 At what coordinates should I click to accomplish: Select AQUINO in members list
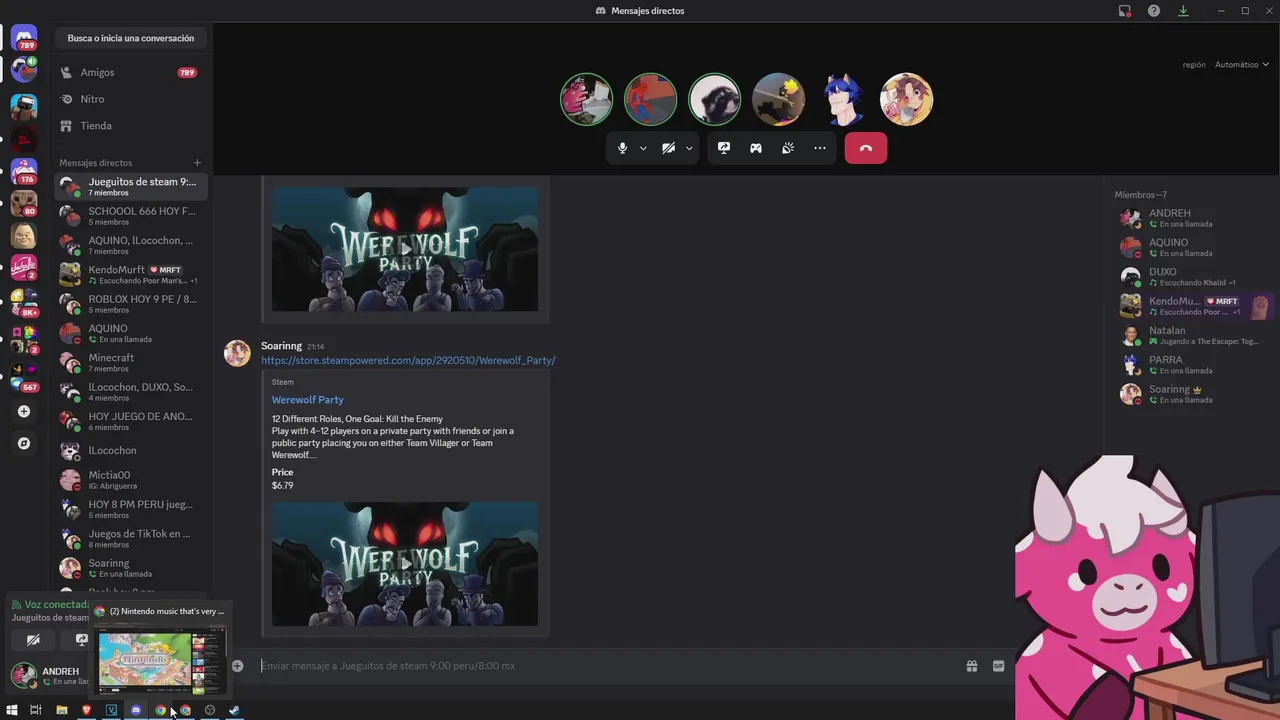[x=1192, y=247]
